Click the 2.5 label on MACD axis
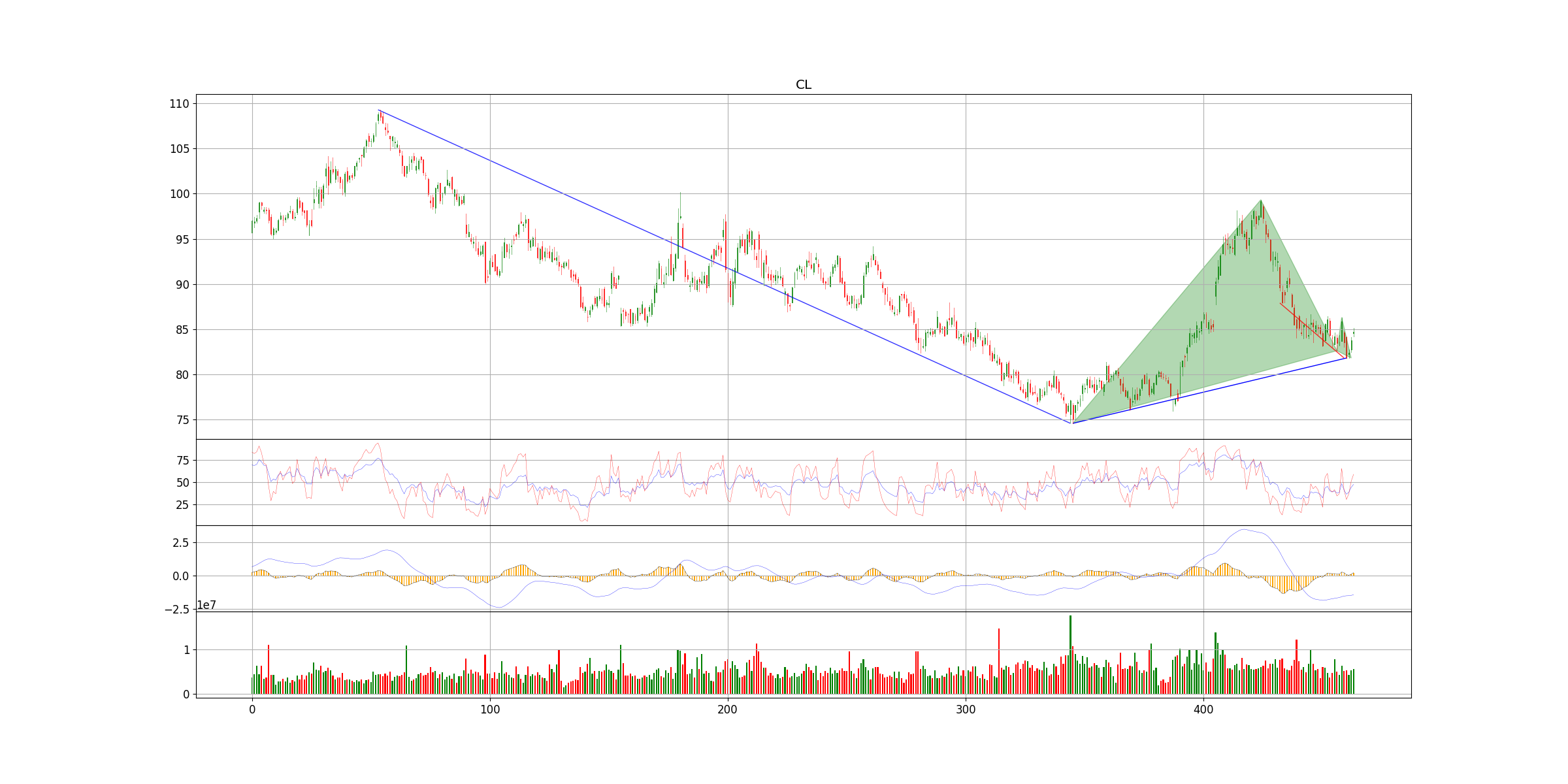The height and width of the screenshot is (784, 1568). point(181,543)
